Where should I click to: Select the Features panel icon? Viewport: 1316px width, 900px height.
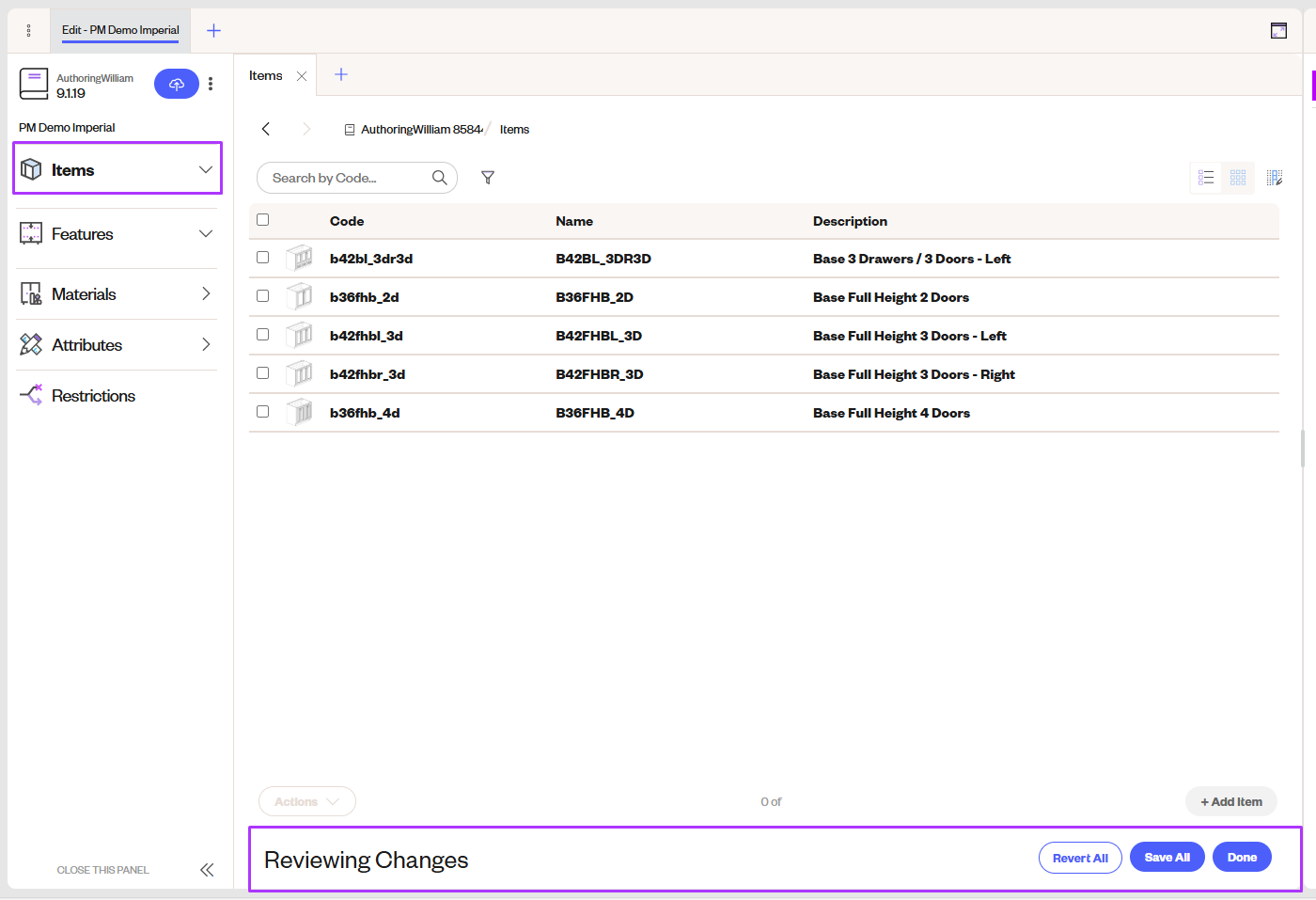(31, 233)
